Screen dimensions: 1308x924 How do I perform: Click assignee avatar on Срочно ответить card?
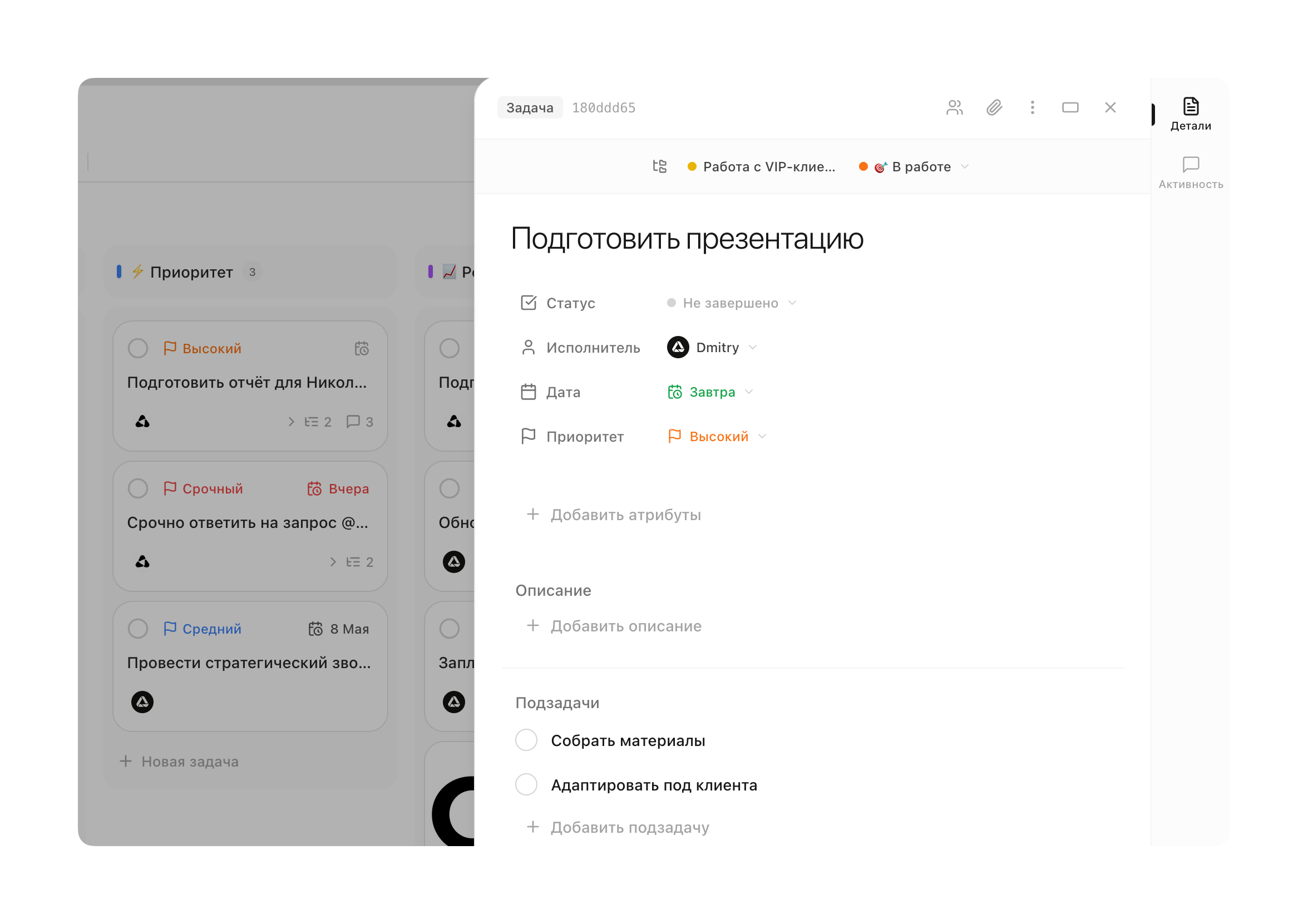click(x=142, y=562)
